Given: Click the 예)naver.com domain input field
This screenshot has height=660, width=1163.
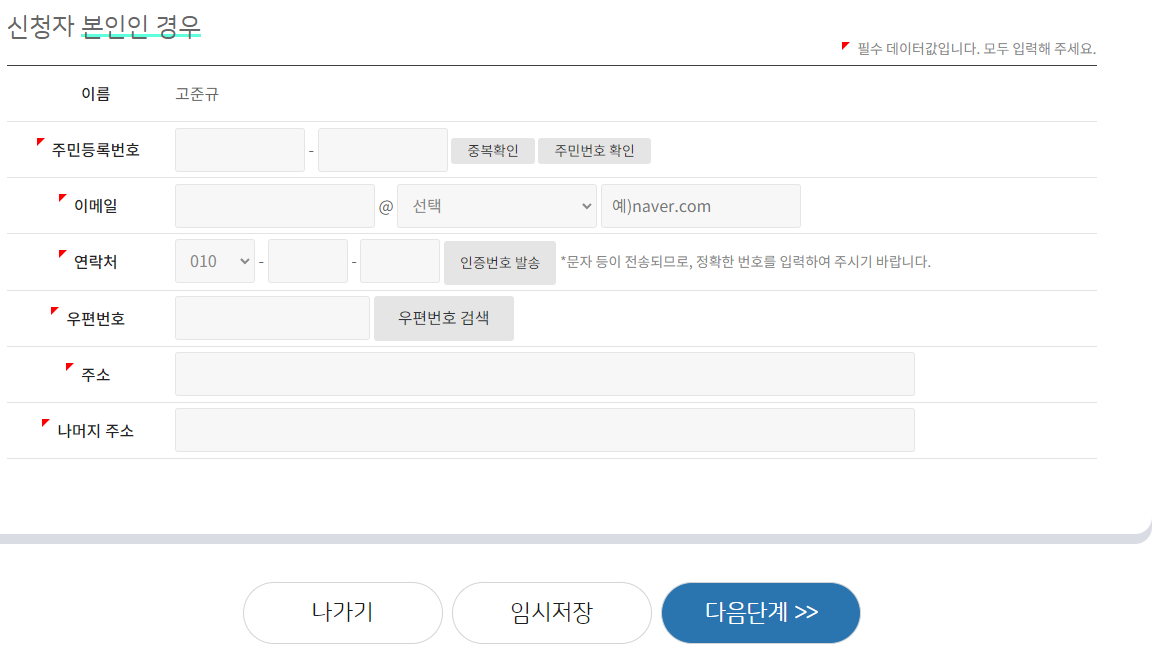Looking at the screenshot, I should pos(701,206).
